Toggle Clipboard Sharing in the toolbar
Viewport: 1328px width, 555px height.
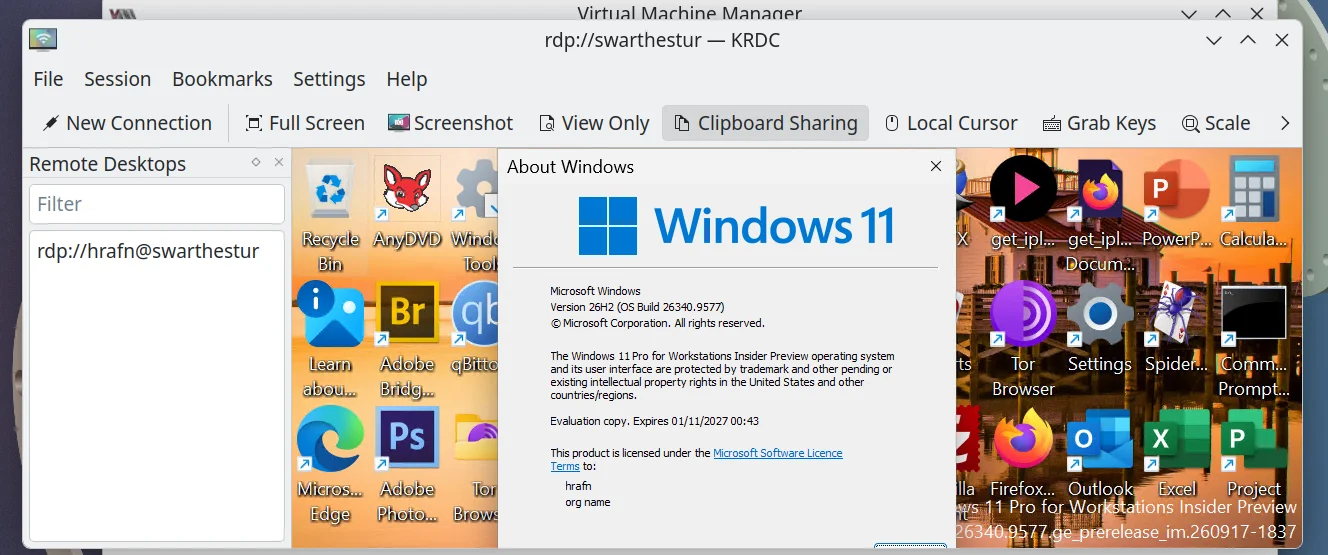[765, 123]
